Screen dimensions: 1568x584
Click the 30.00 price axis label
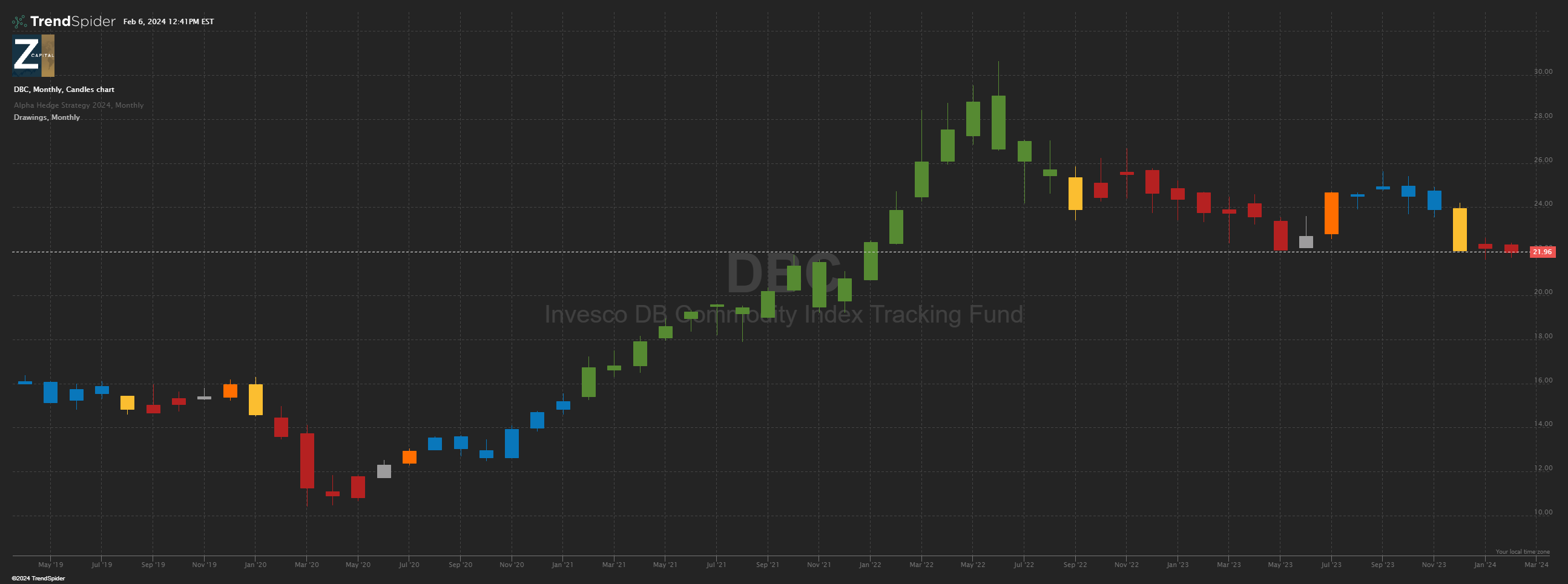point(1543,72)
